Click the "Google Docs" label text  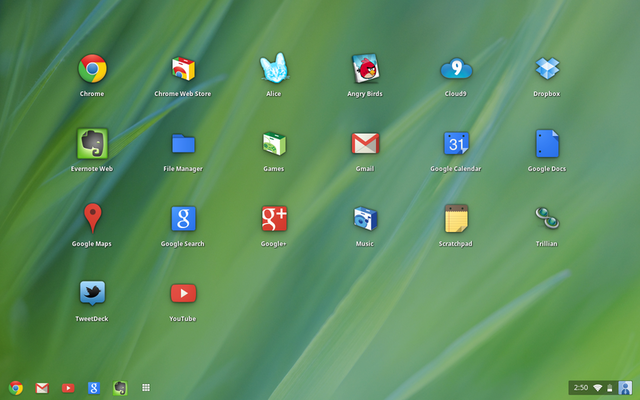[x=547, y=169]
